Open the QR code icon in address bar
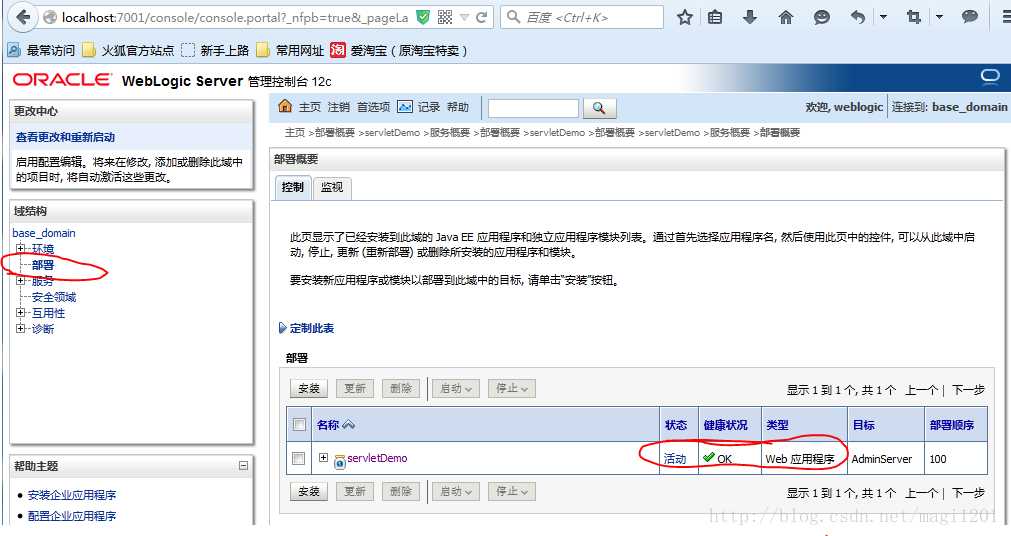This screenshot has width=1011, height=536. [x=445, y=17]
